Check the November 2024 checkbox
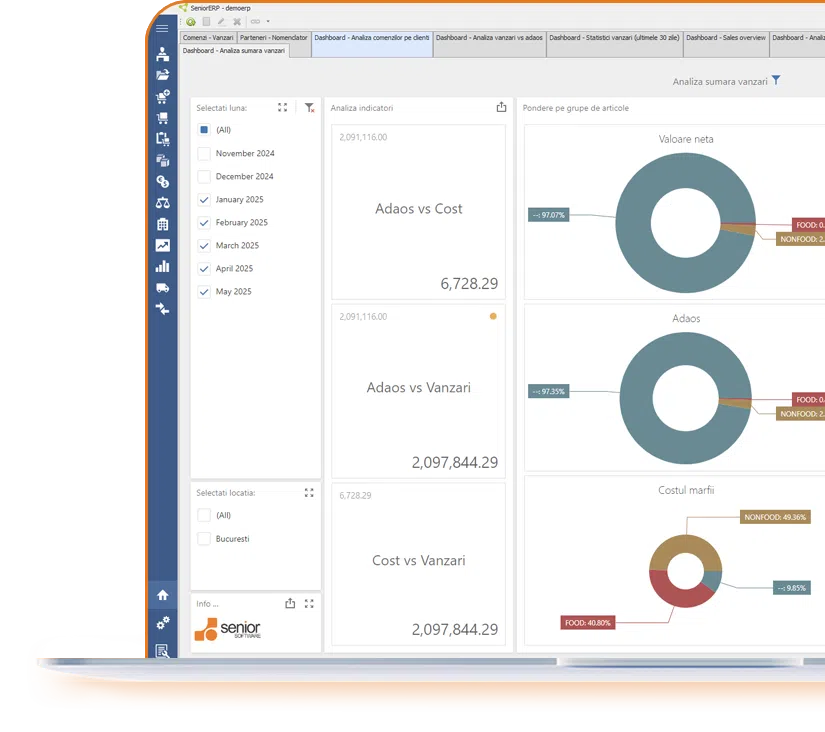Image resolution: width=825 pixels, height=732 pixels. tap(204, 154)
